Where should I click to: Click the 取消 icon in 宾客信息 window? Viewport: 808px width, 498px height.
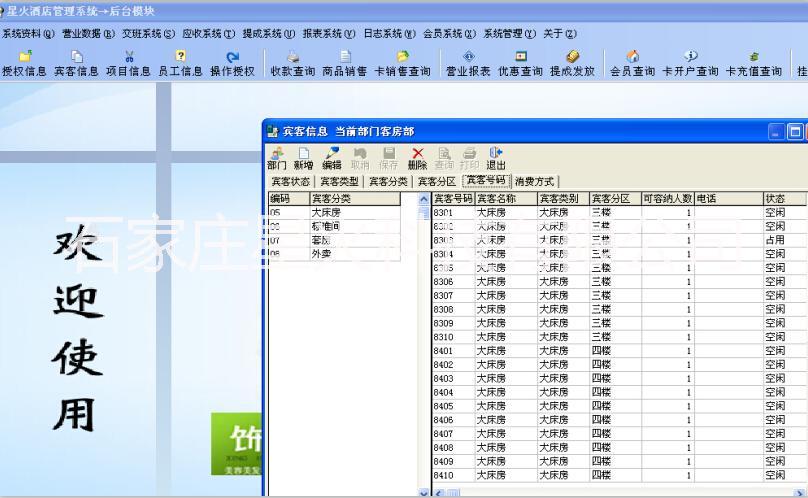[x=360, y=159]
